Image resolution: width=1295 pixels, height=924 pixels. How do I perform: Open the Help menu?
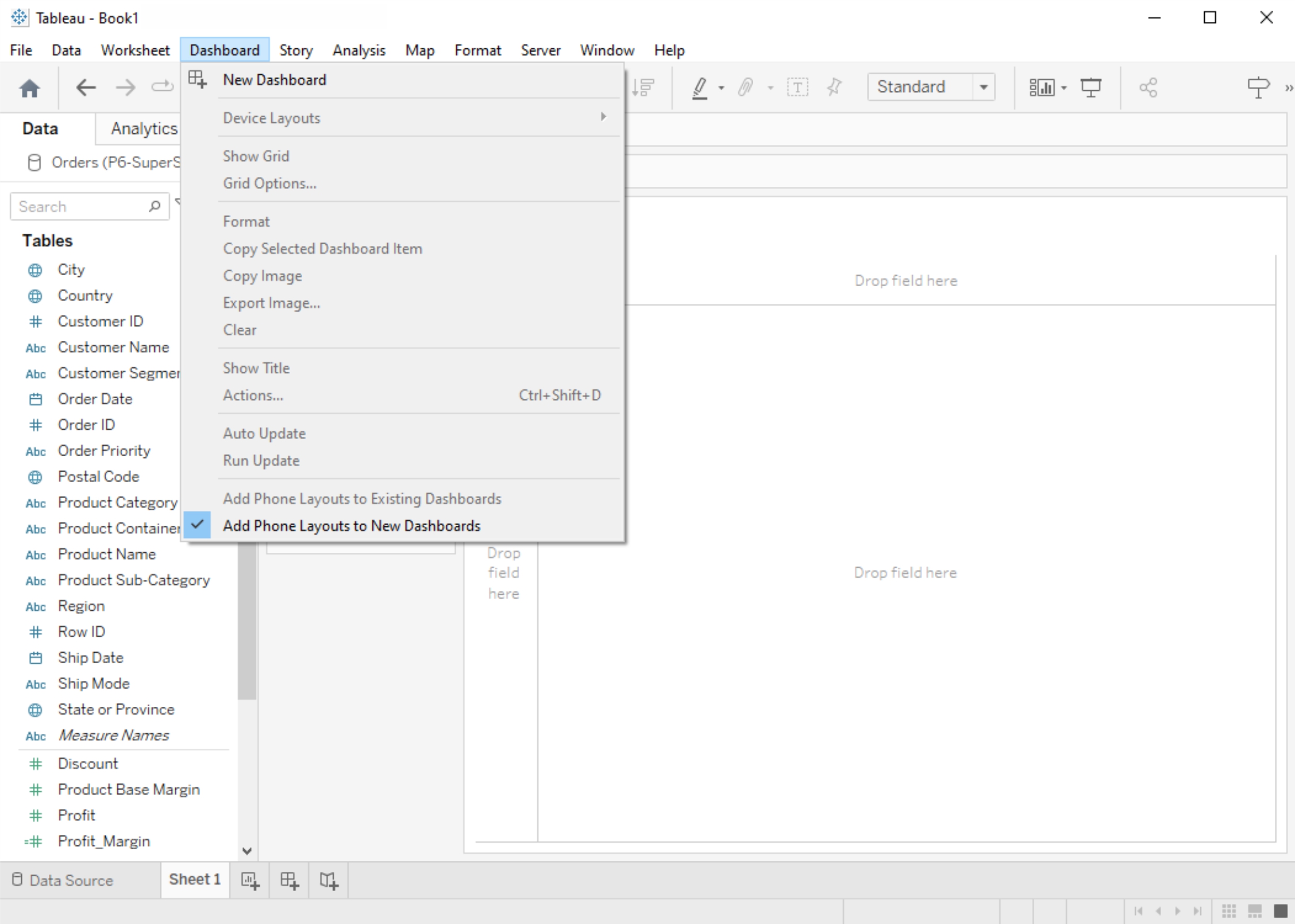coord(669,50)
